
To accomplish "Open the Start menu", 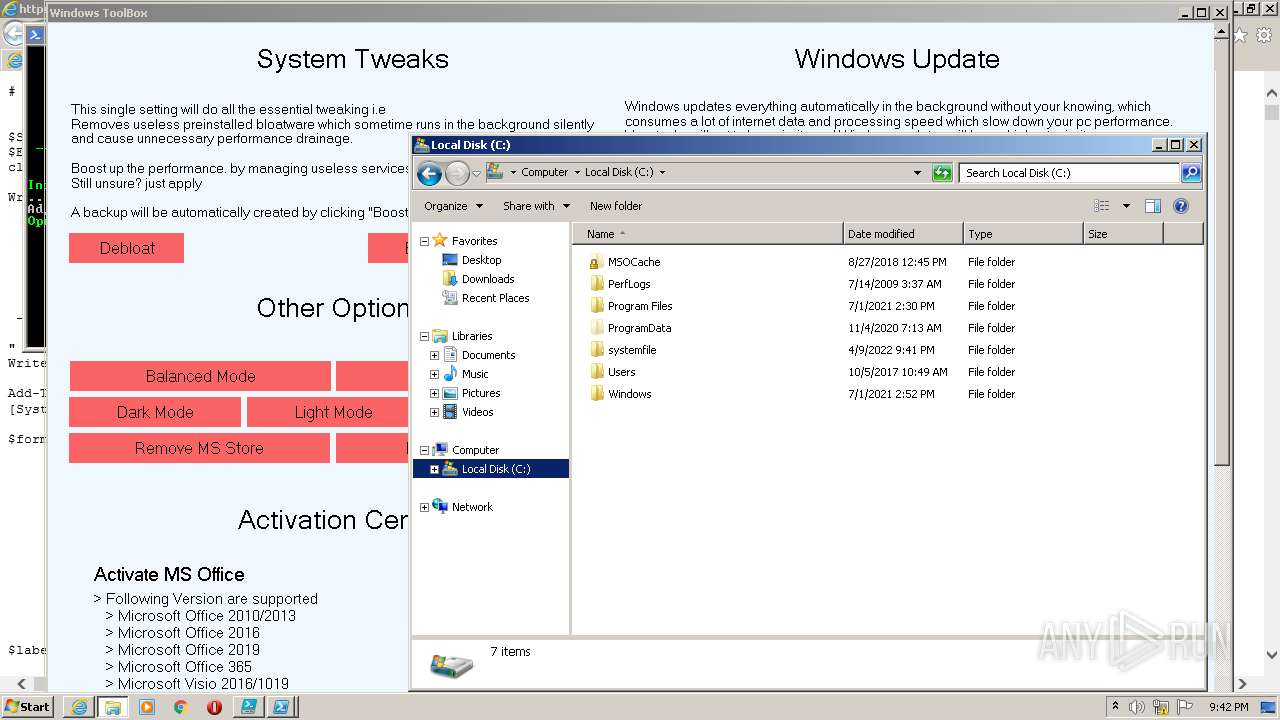I will (x=27, y=706).
